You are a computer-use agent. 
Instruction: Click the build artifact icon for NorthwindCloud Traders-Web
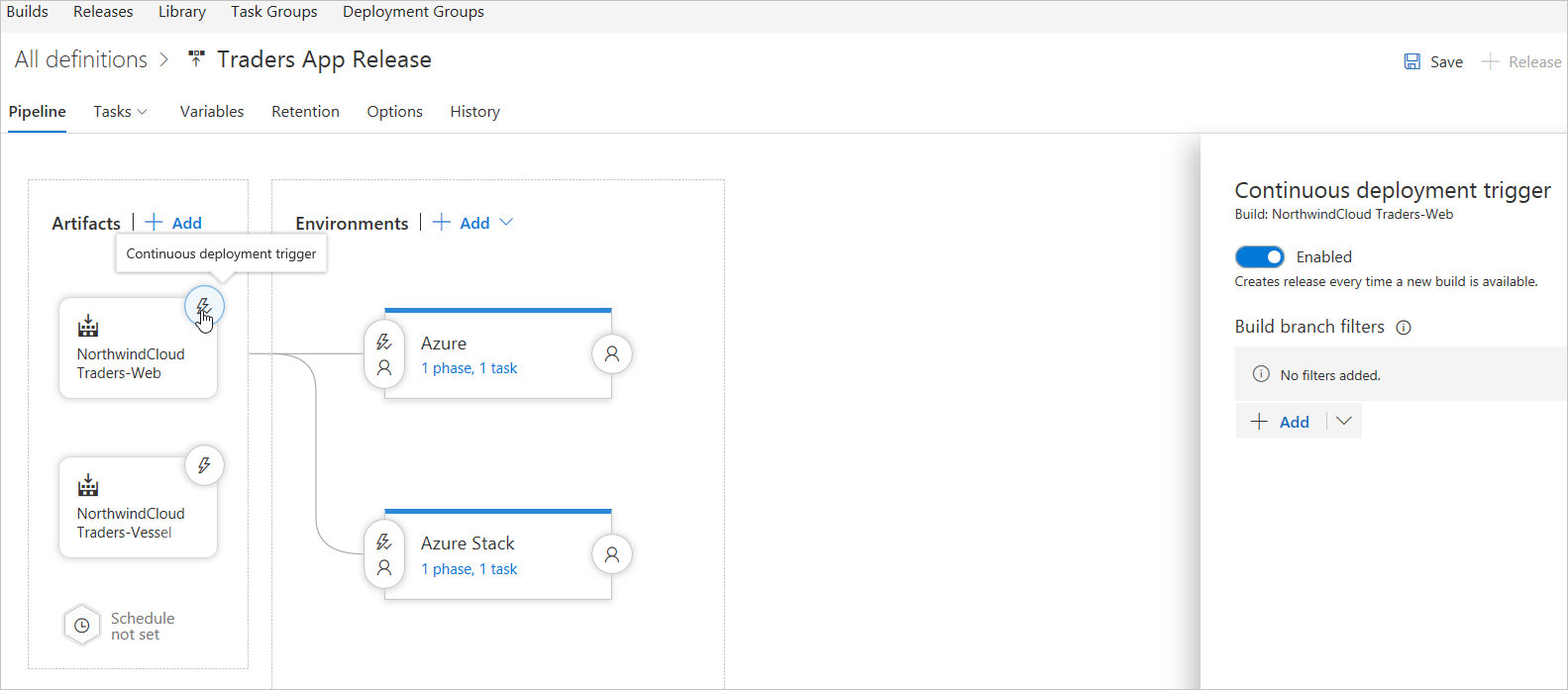[88, 326]
